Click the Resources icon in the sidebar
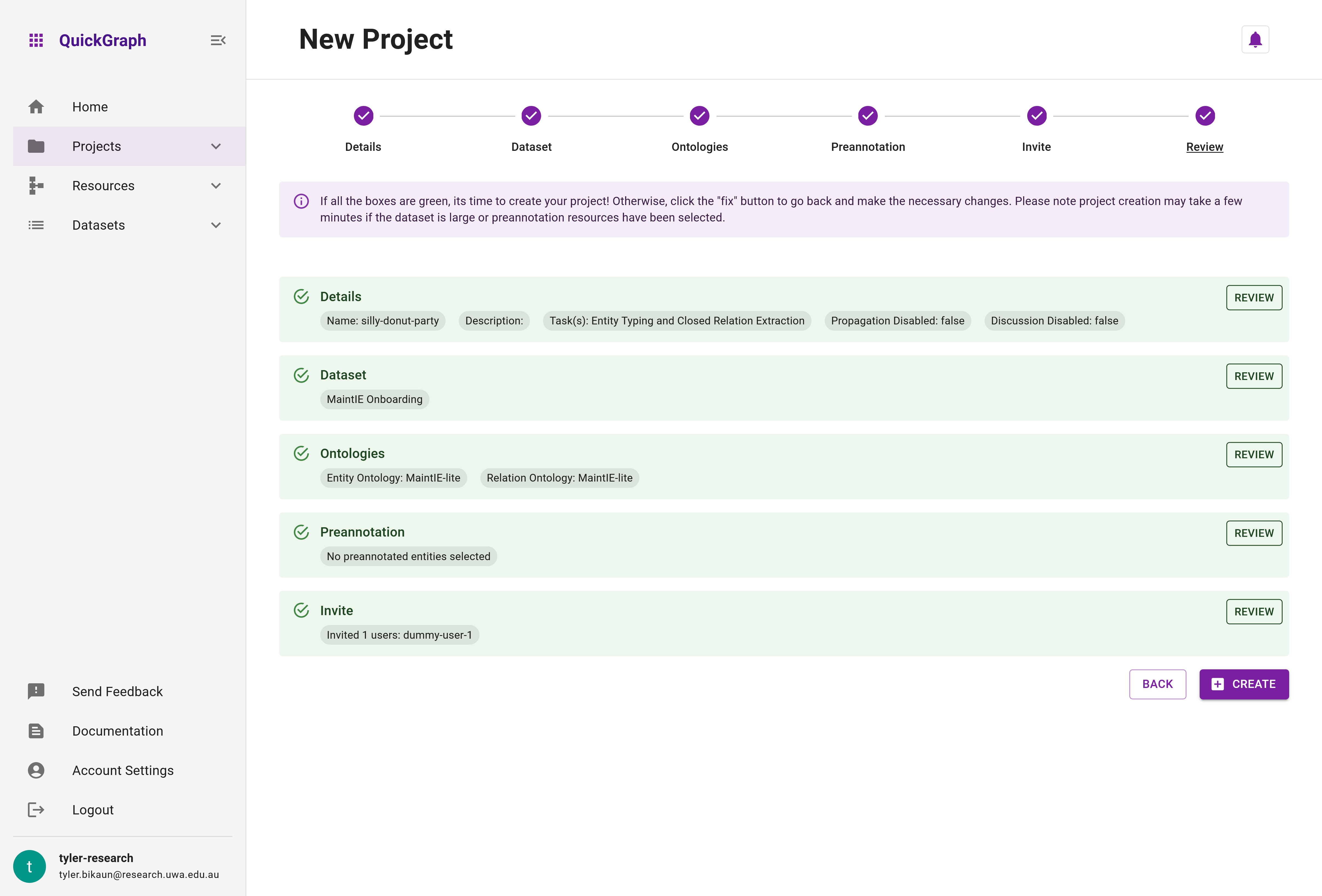 (x=36, y=185)
